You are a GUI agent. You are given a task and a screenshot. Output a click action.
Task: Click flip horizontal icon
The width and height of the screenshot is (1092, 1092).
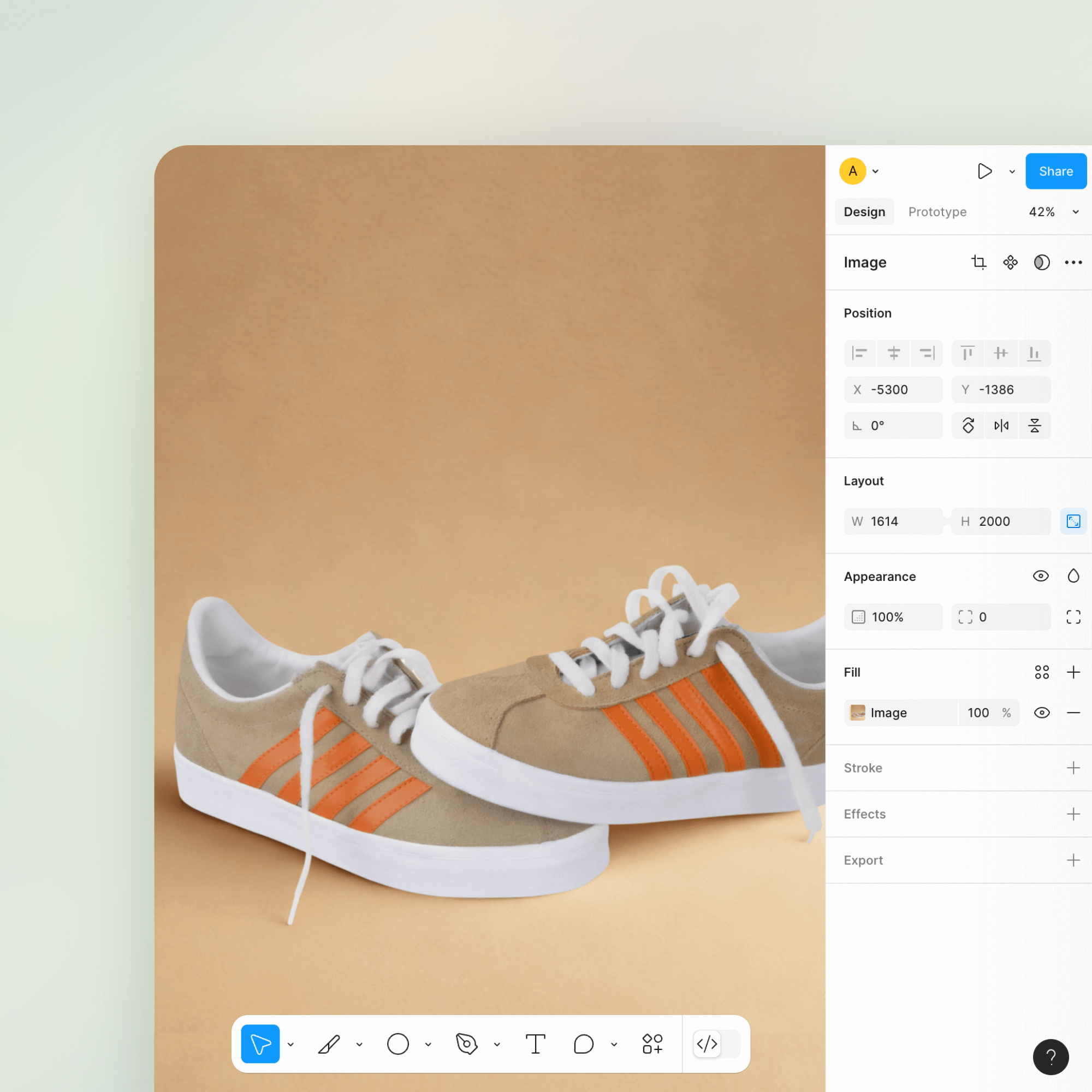(1001, 426)
